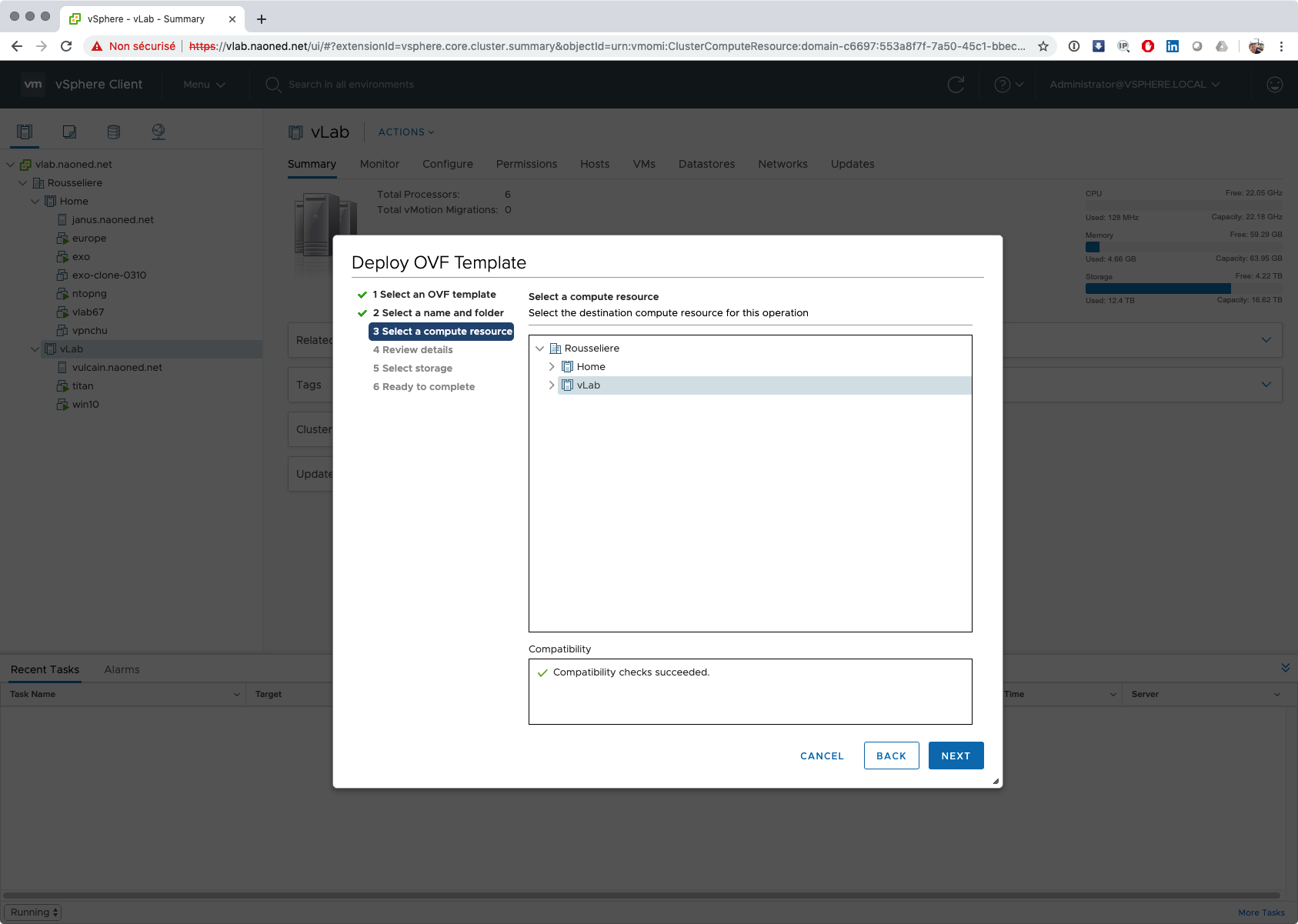Bookmark the page with the star icon
The height and width of the screenshot is (924, 1298).
pos(1043,46)
